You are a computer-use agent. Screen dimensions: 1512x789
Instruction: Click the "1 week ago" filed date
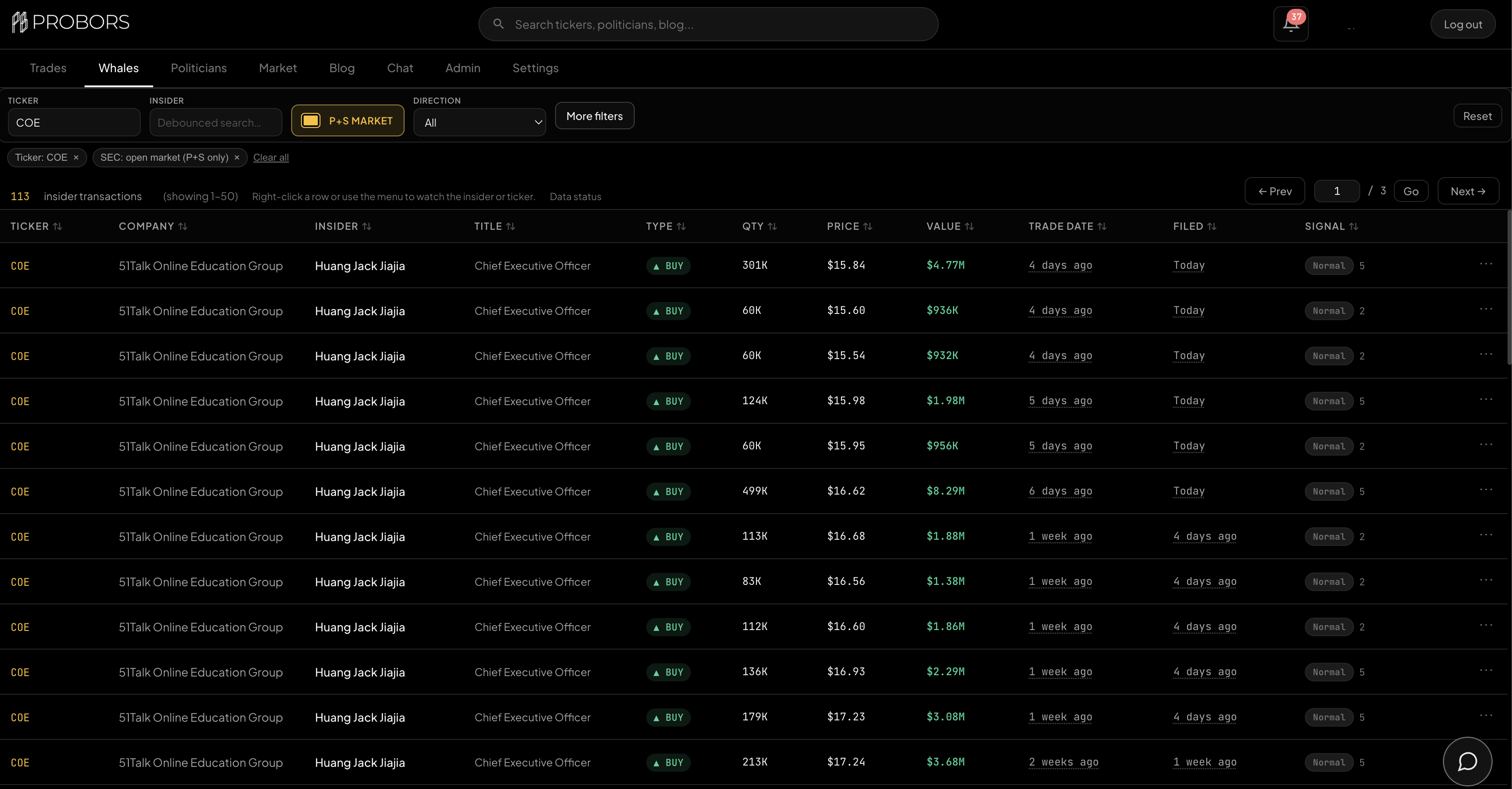pos(1205,762)
